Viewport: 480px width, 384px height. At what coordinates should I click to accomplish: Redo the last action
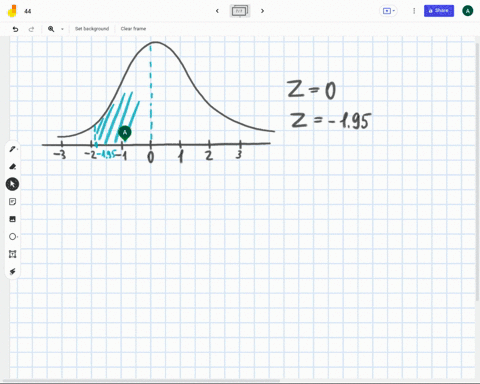(31, 29)
